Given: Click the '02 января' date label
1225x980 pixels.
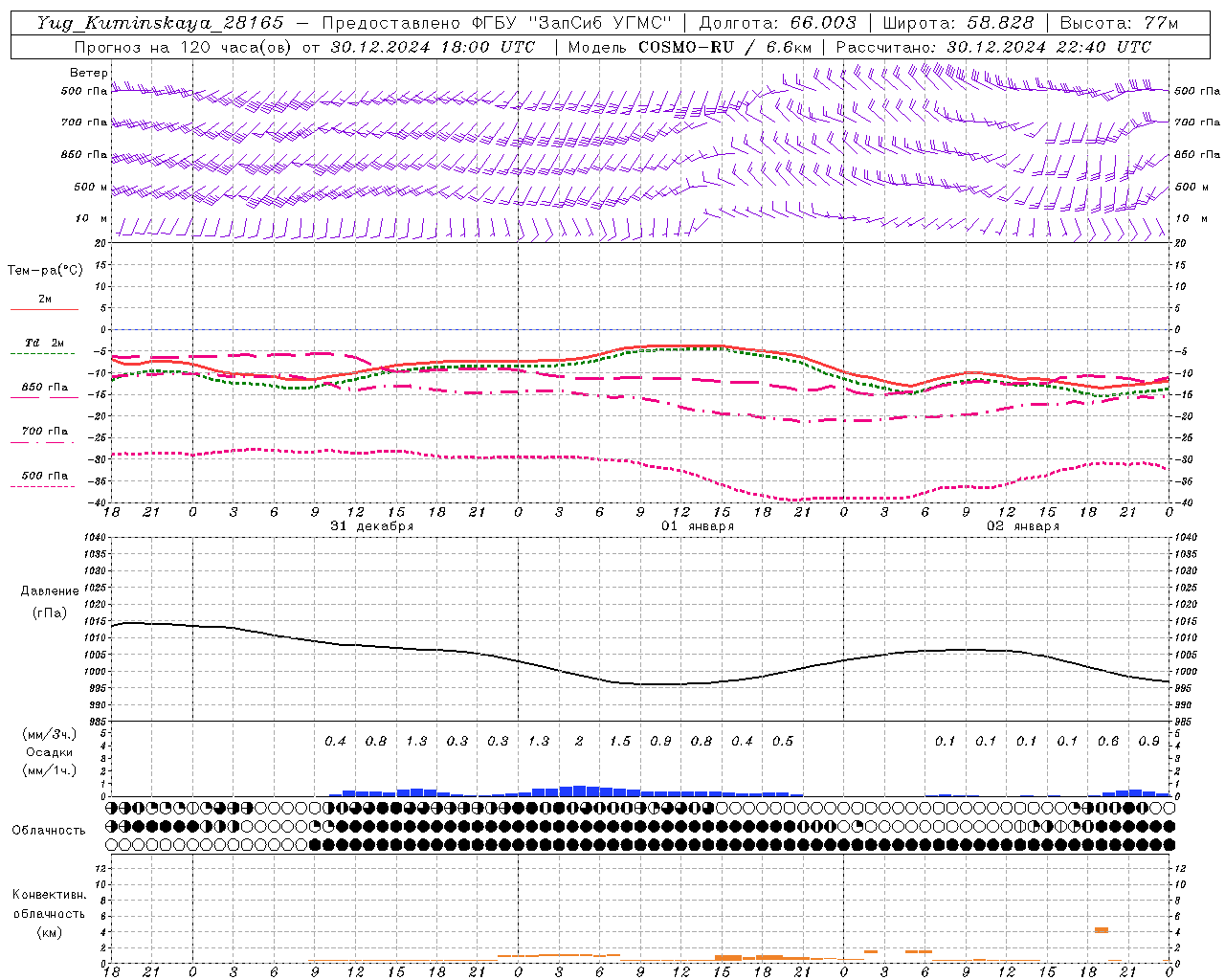Looking at the screenshot, I should click(x=1023, y=526).
